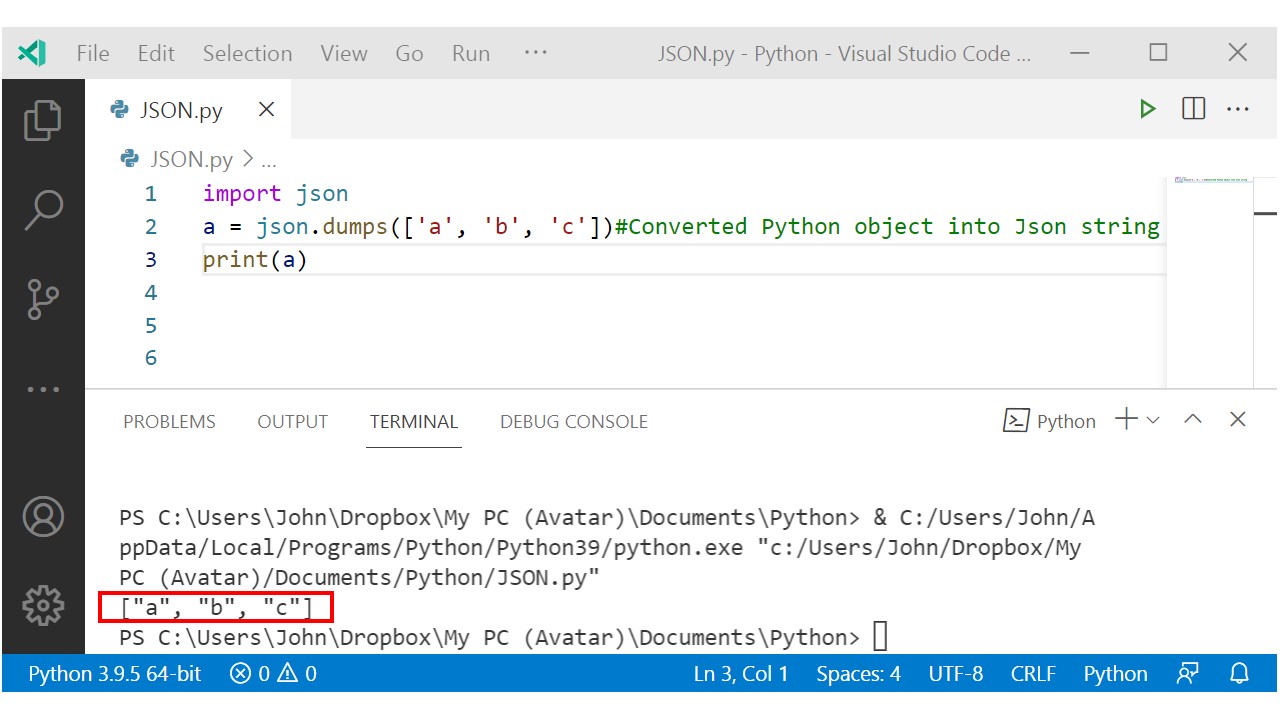Open the editor More Actions menu
The image size is (1280, 720).
click(x=1238, y=109)
